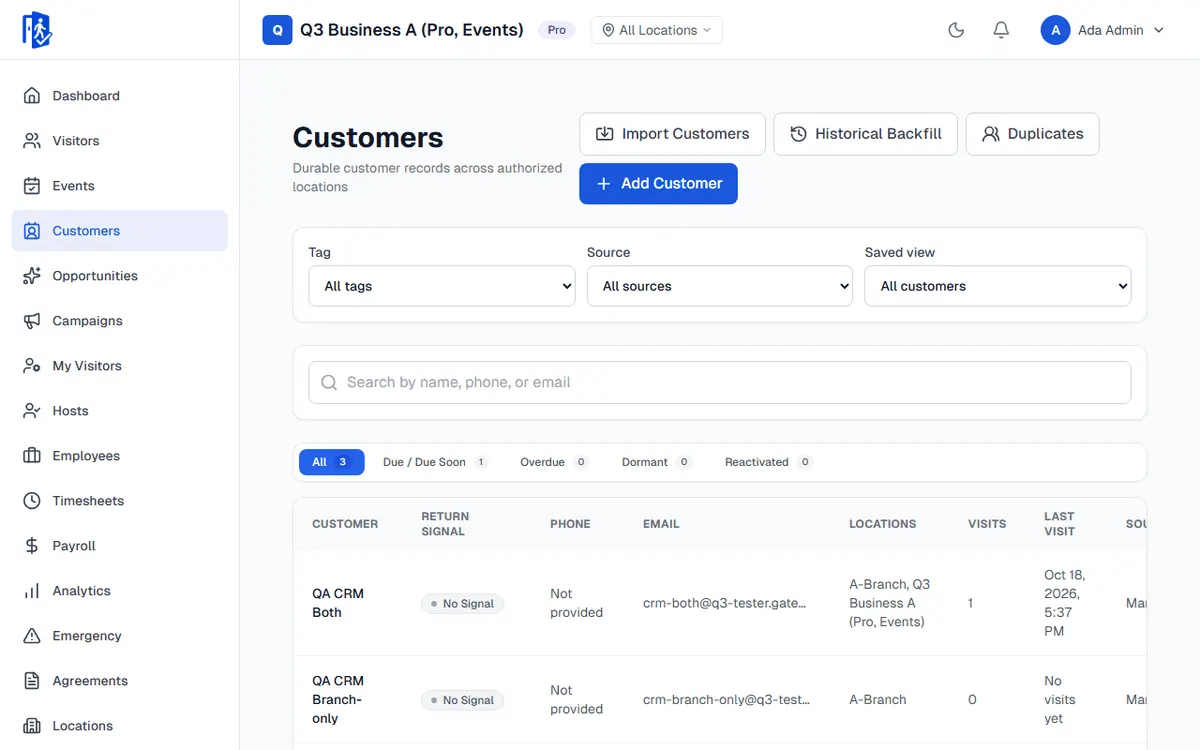Click the Email column header
Screen dimensions: 1200x750
tap(661, 524)
